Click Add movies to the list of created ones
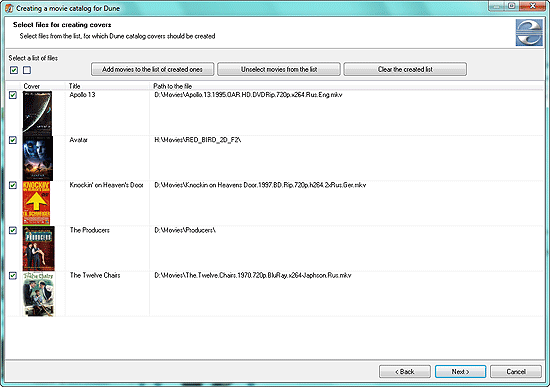 tap(153, 69)
